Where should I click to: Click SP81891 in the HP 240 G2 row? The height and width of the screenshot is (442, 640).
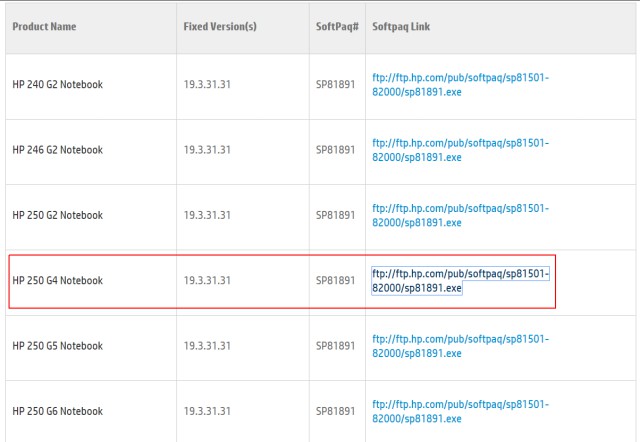point(336,84)
